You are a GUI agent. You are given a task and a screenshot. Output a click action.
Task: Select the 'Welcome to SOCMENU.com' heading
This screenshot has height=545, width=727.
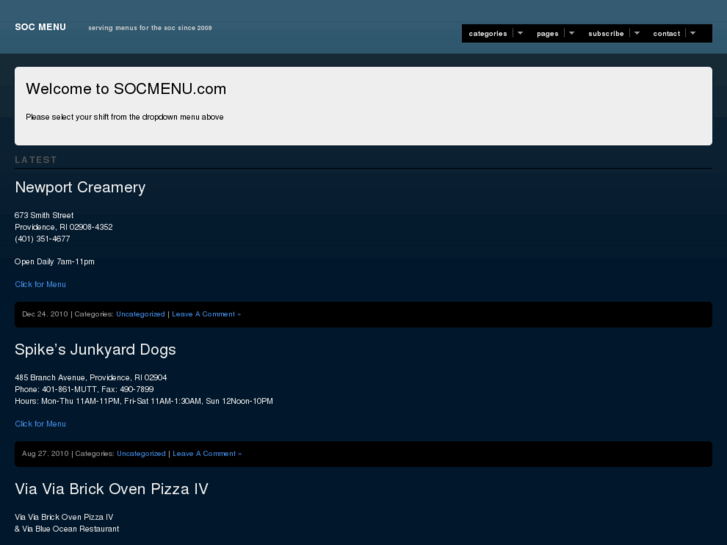(126, 89)
